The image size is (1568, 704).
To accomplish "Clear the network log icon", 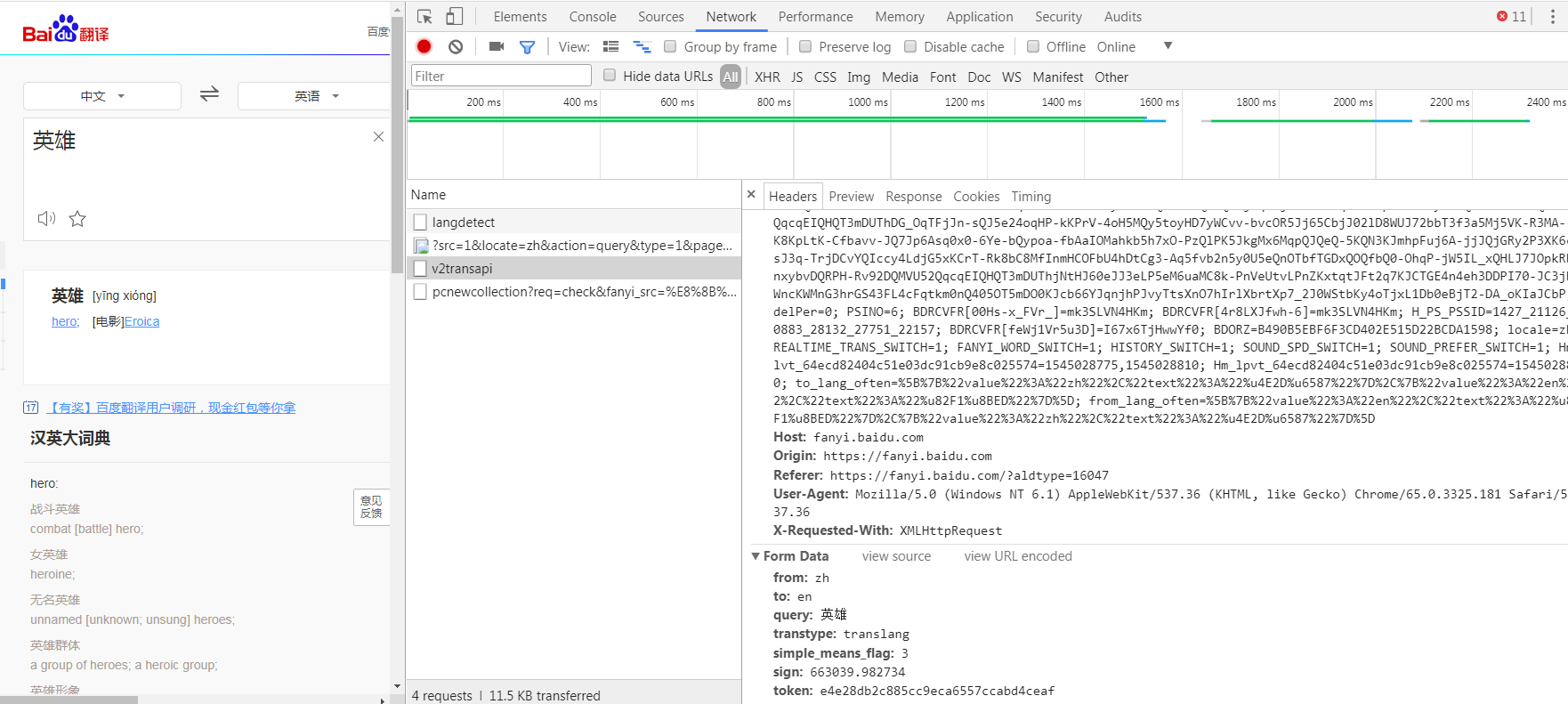I will 456,46.
